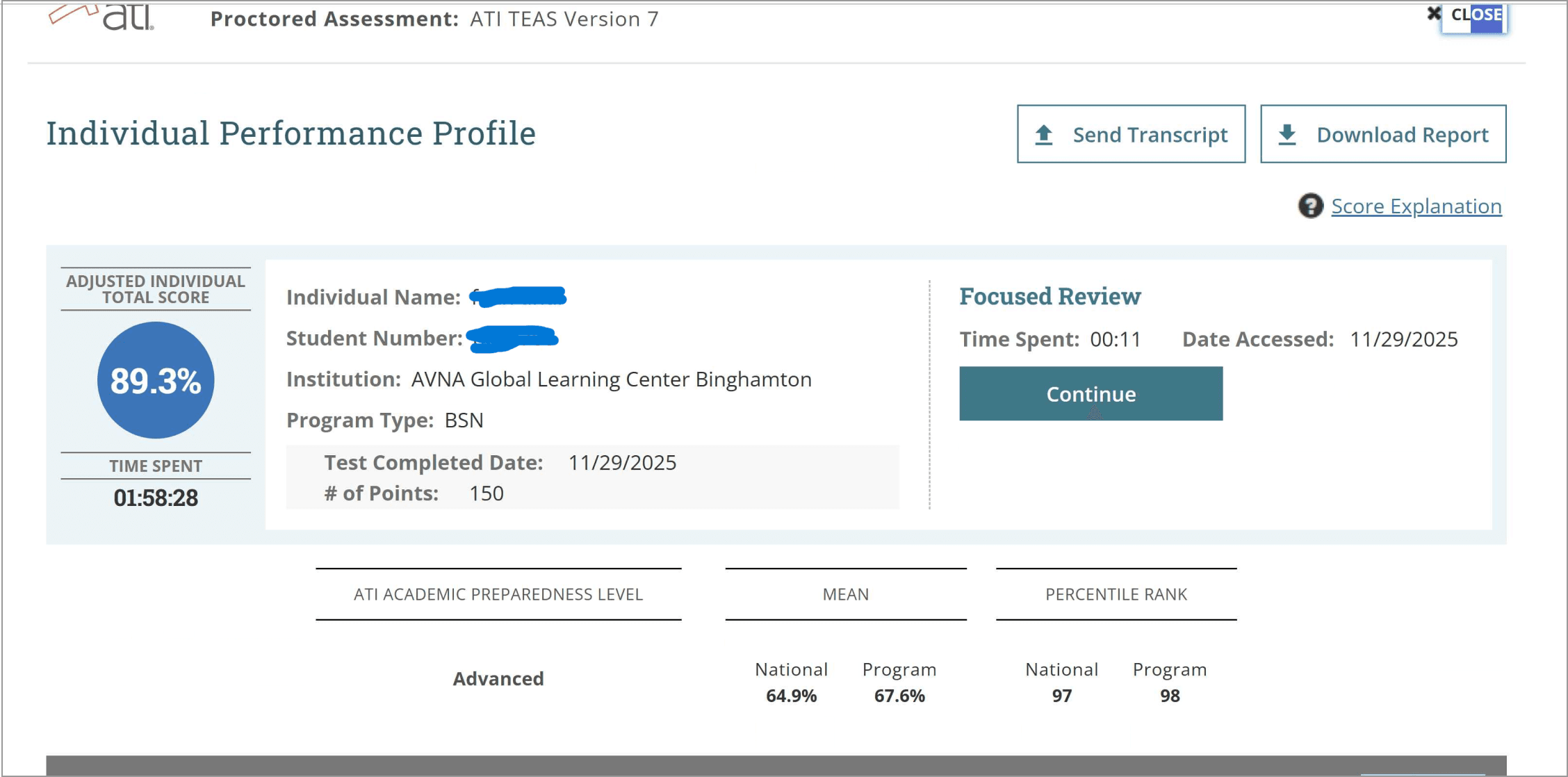Viewport: 1568px width, 777px height.
Task: Click the time spent value 01:58:28
Action: tap(156, 498)
